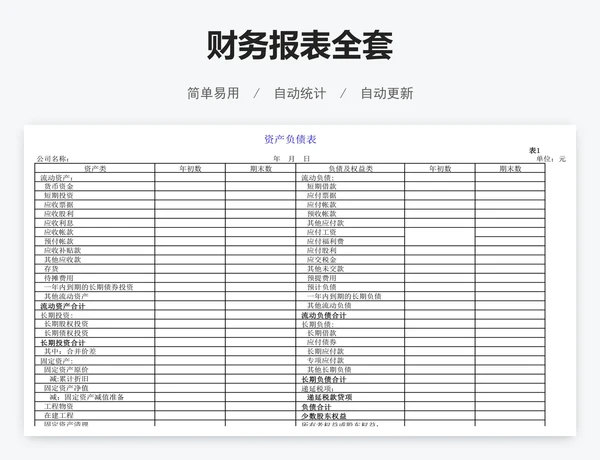Select the 应付帐款 row label

(x=321, y=205)
